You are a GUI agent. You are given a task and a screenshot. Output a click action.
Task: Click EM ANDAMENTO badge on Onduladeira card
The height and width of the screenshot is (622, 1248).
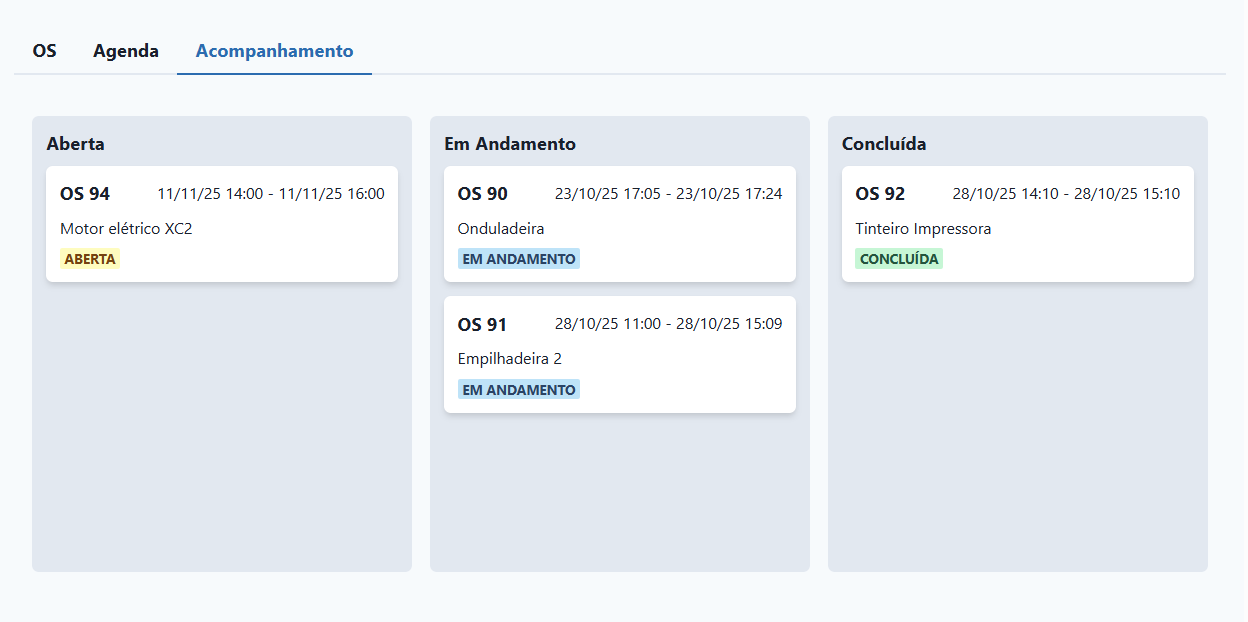519,259
